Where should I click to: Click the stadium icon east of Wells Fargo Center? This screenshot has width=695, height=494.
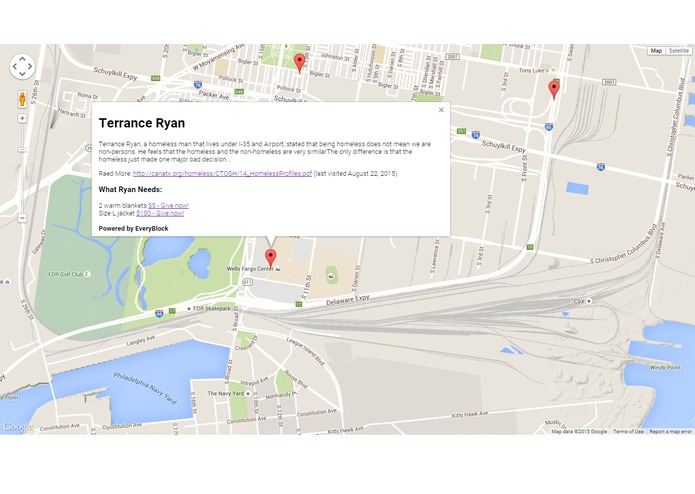331,276
